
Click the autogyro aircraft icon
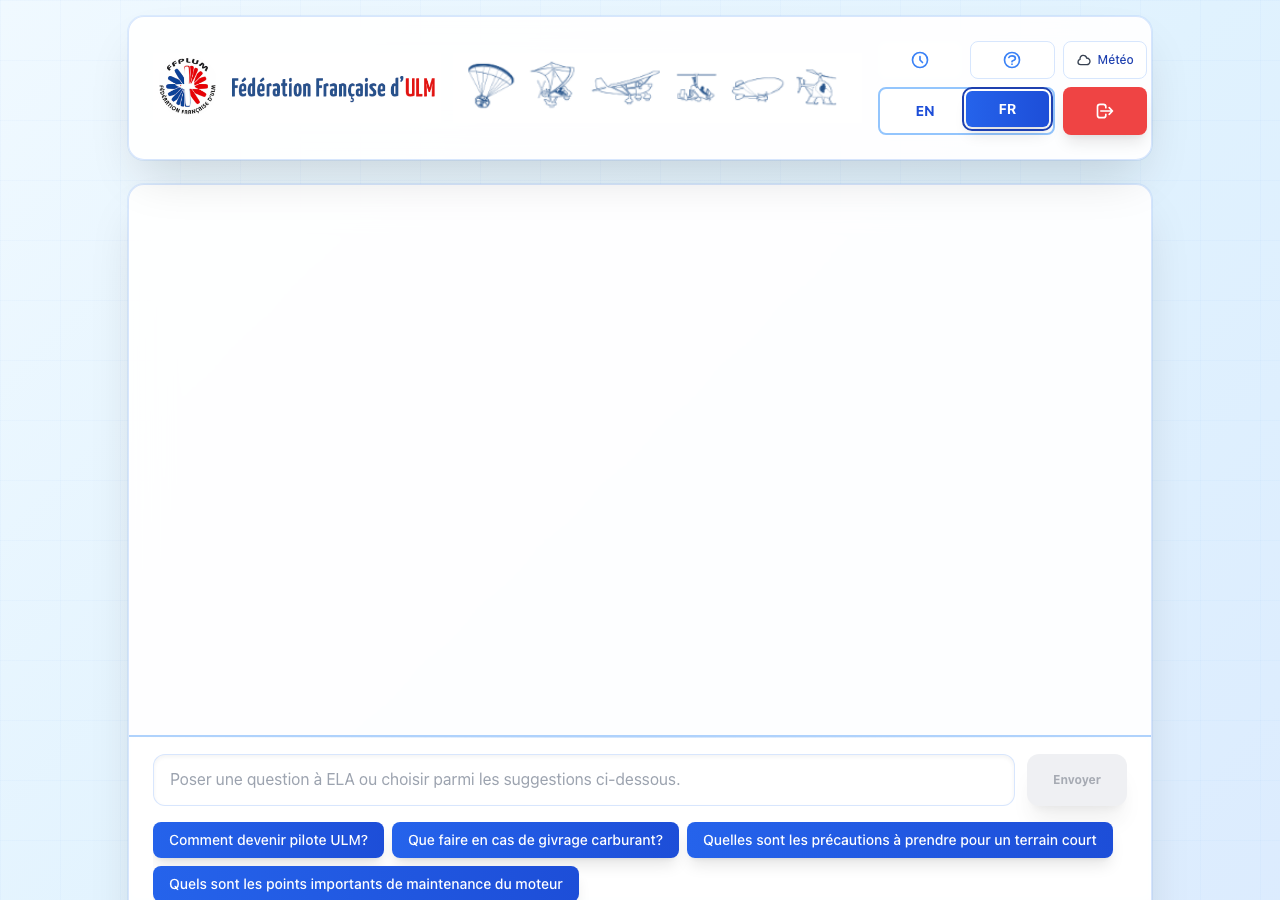(696, 87)
